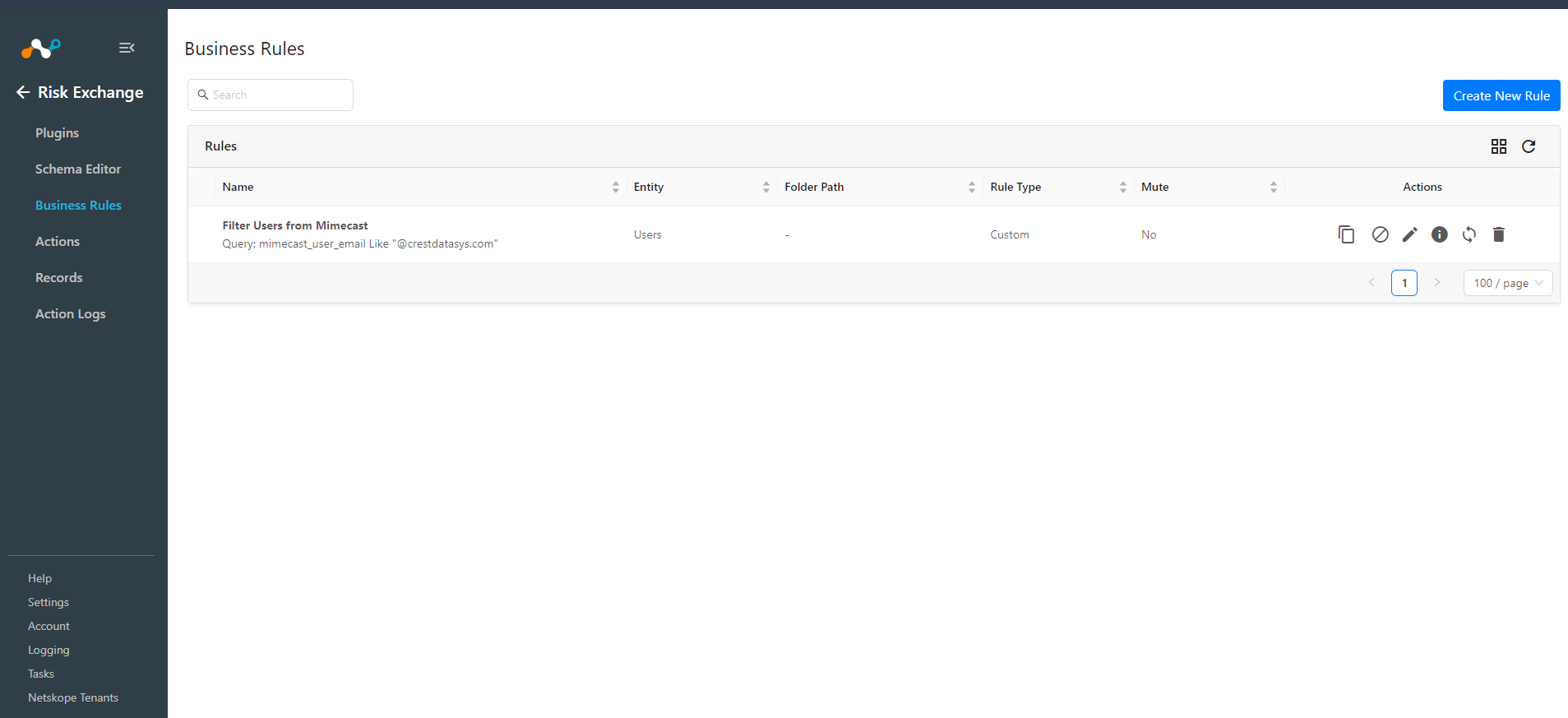Click the Risk Exchange heading
This screenshot has height=718, width=1568.
90,92
